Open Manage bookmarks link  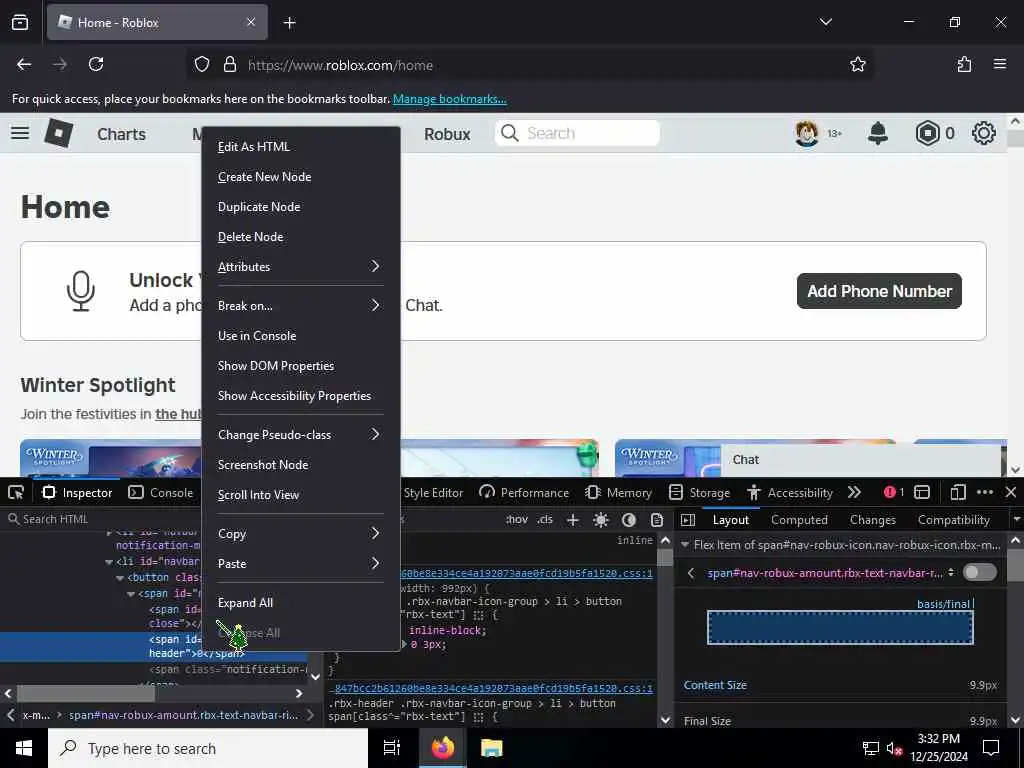coord(449,99)
